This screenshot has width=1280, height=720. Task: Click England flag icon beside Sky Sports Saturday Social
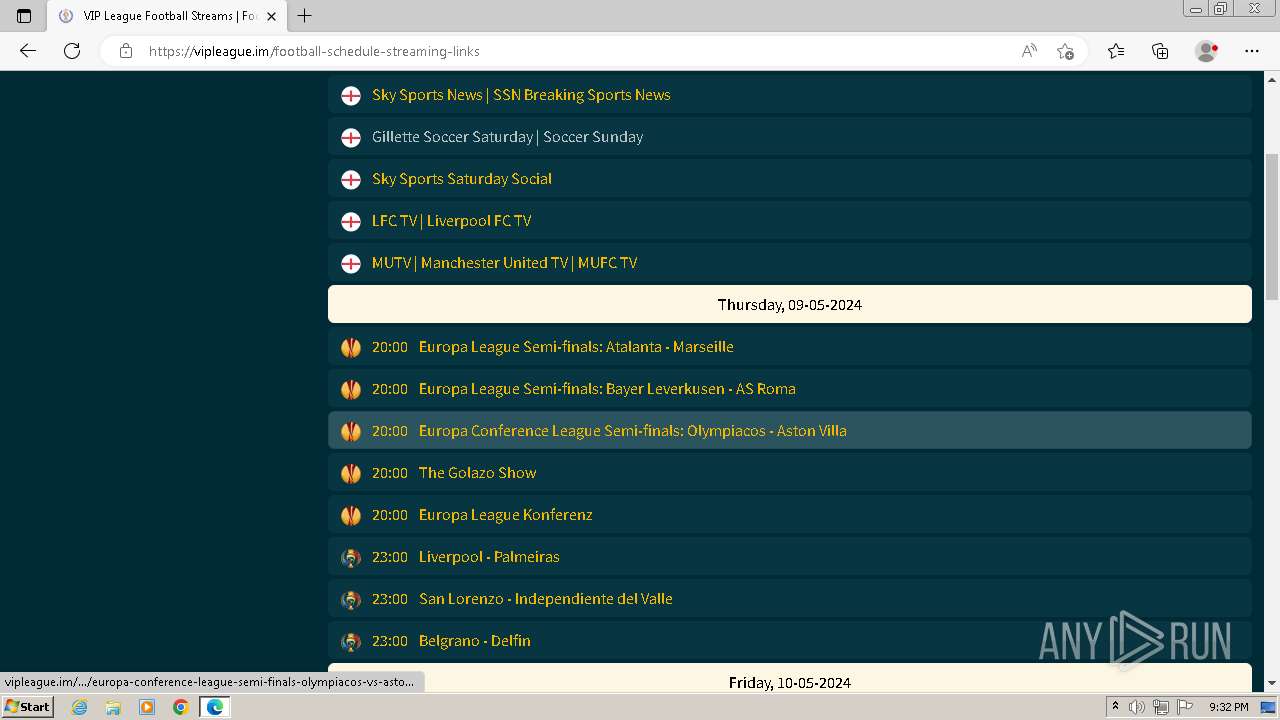(351, 179)
